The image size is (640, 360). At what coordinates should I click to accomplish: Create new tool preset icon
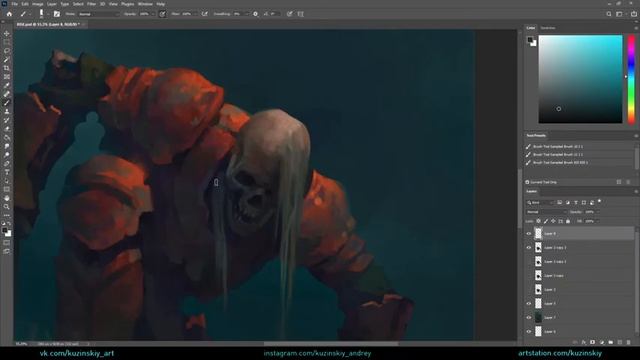pos(619,182)
